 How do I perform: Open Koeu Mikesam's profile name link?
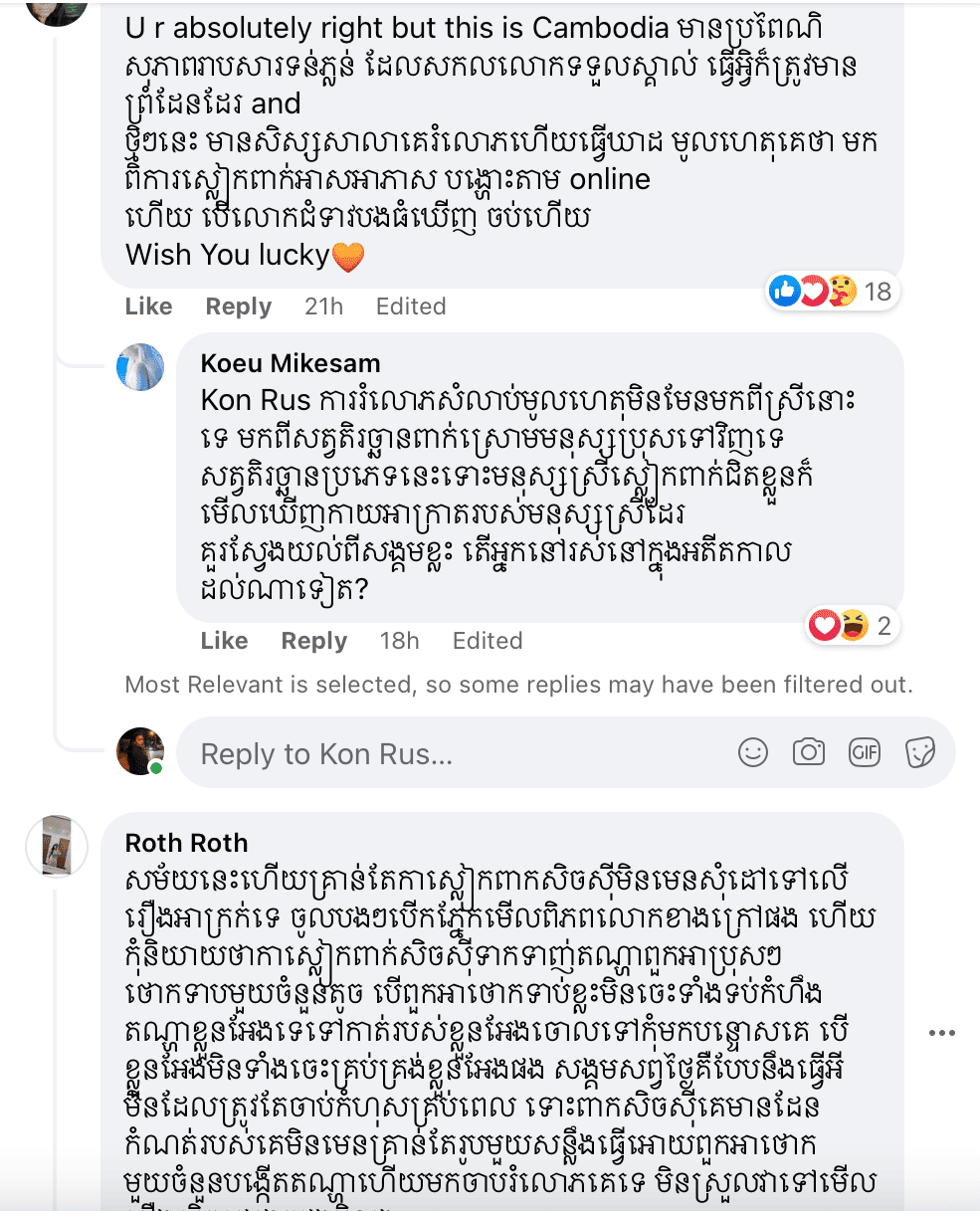[290, 363]
